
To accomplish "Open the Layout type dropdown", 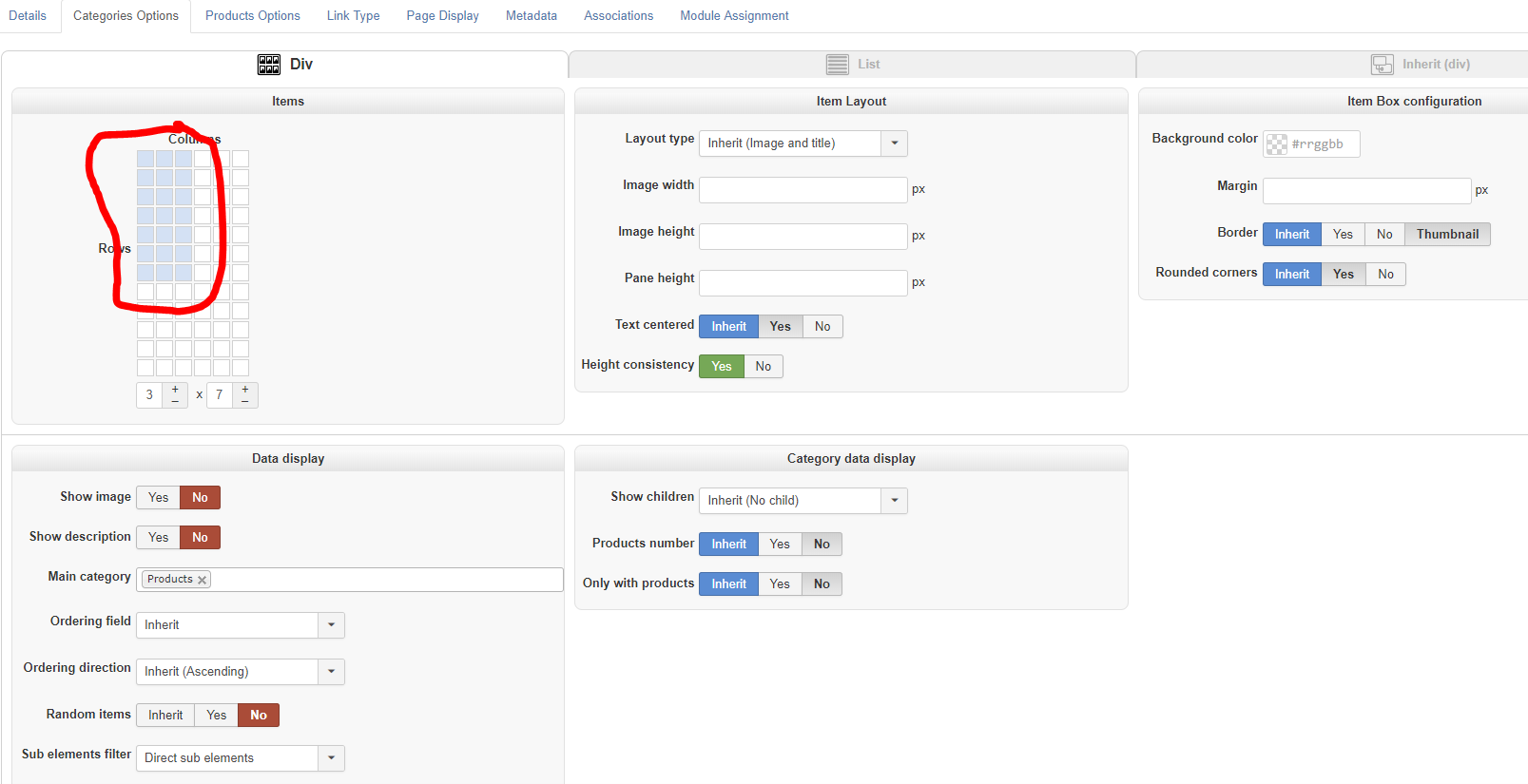I will coord(894,143).
